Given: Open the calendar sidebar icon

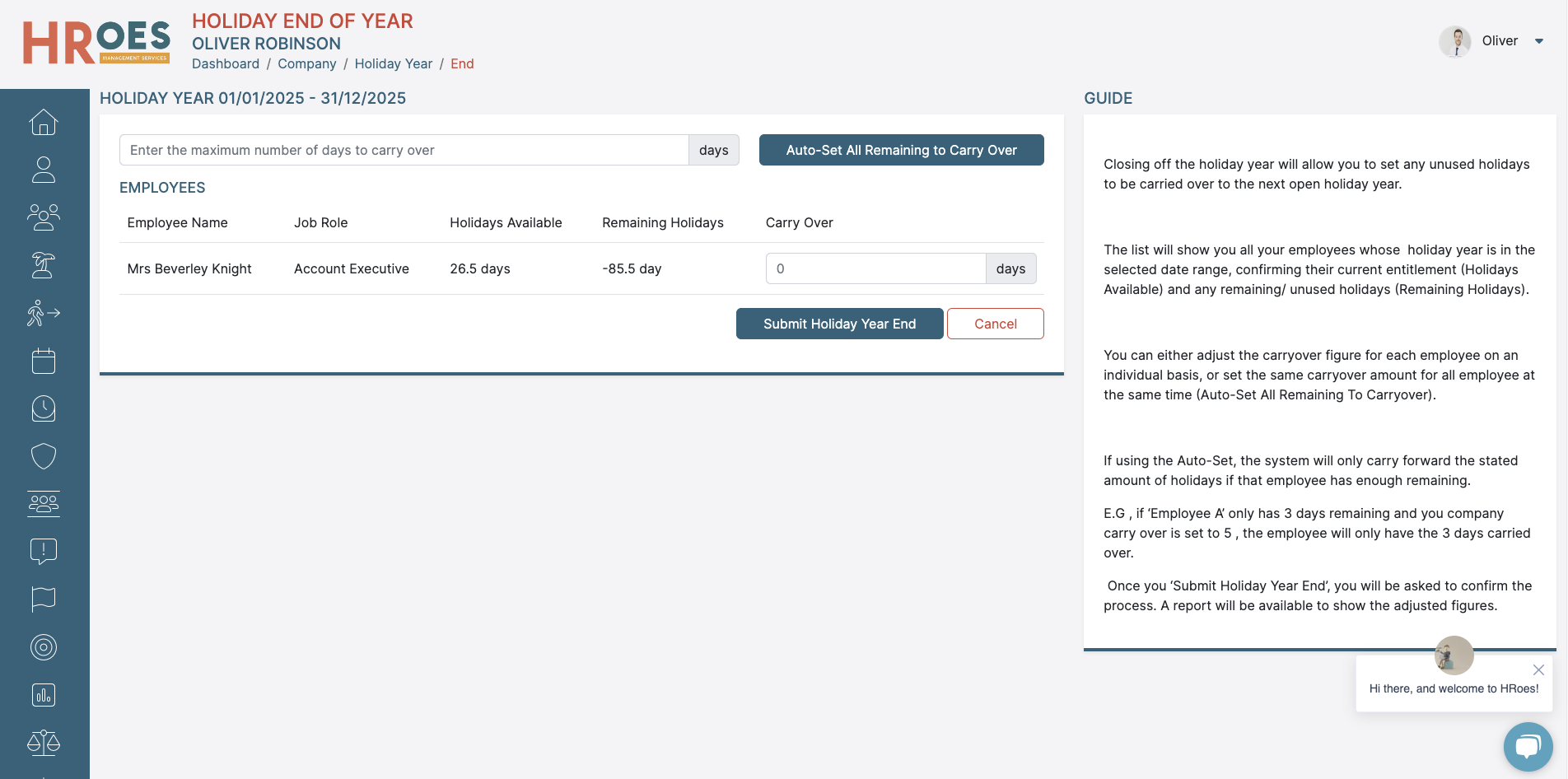Looking at the screenshot, I should (44, 361).
